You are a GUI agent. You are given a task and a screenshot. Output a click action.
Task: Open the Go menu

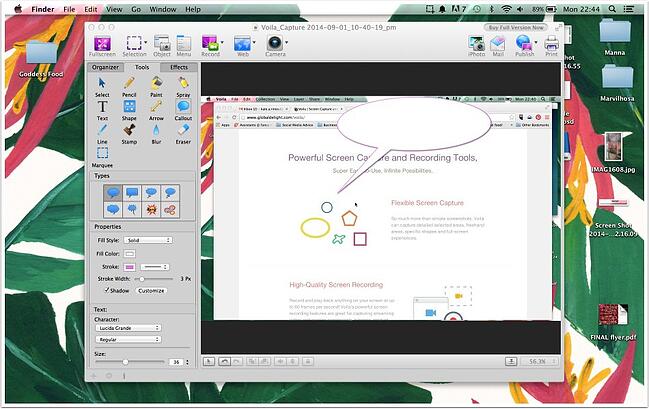coord(136,9)
